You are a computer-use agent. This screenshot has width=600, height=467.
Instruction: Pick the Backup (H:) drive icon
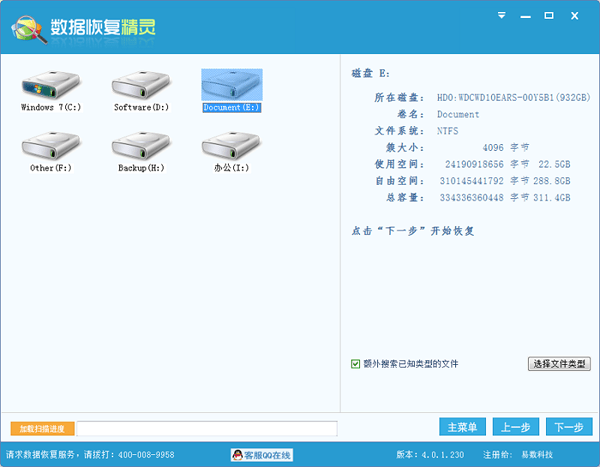pos(141,151)
